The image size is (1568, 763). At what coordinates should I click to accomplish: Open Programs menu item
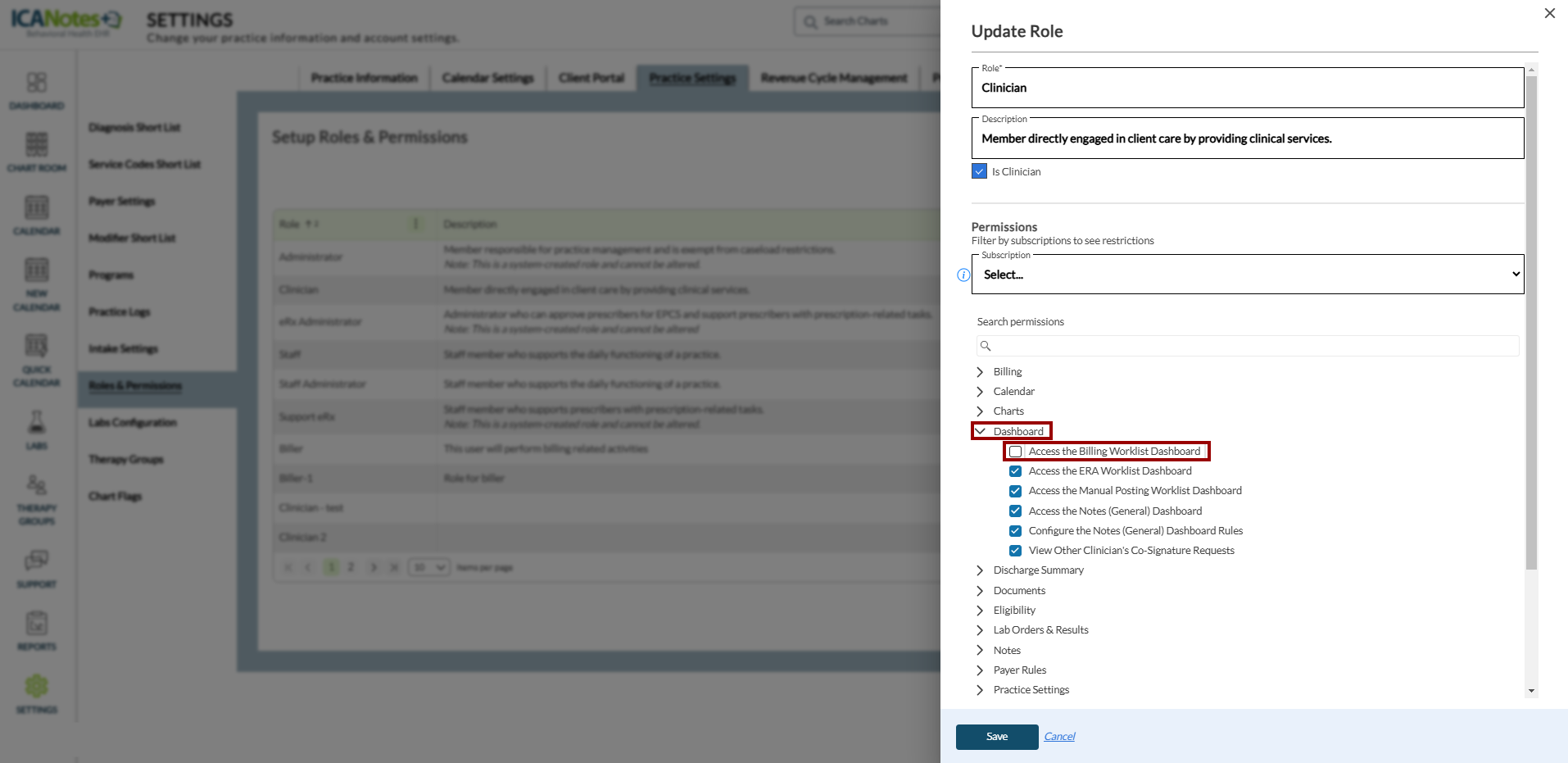click(x=111, y=275)
